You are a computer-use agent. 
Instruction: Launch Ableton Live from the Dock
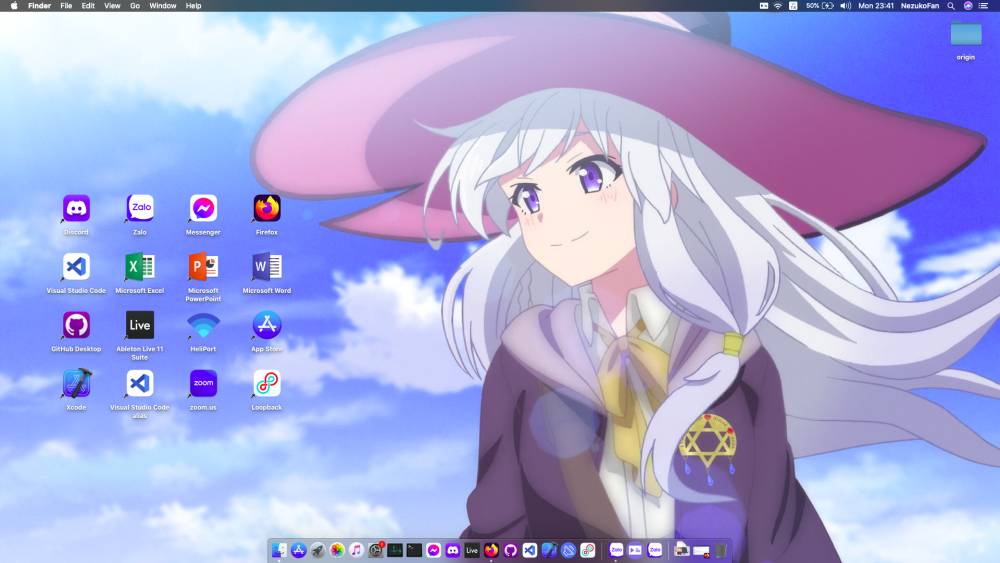click(472, 550)
